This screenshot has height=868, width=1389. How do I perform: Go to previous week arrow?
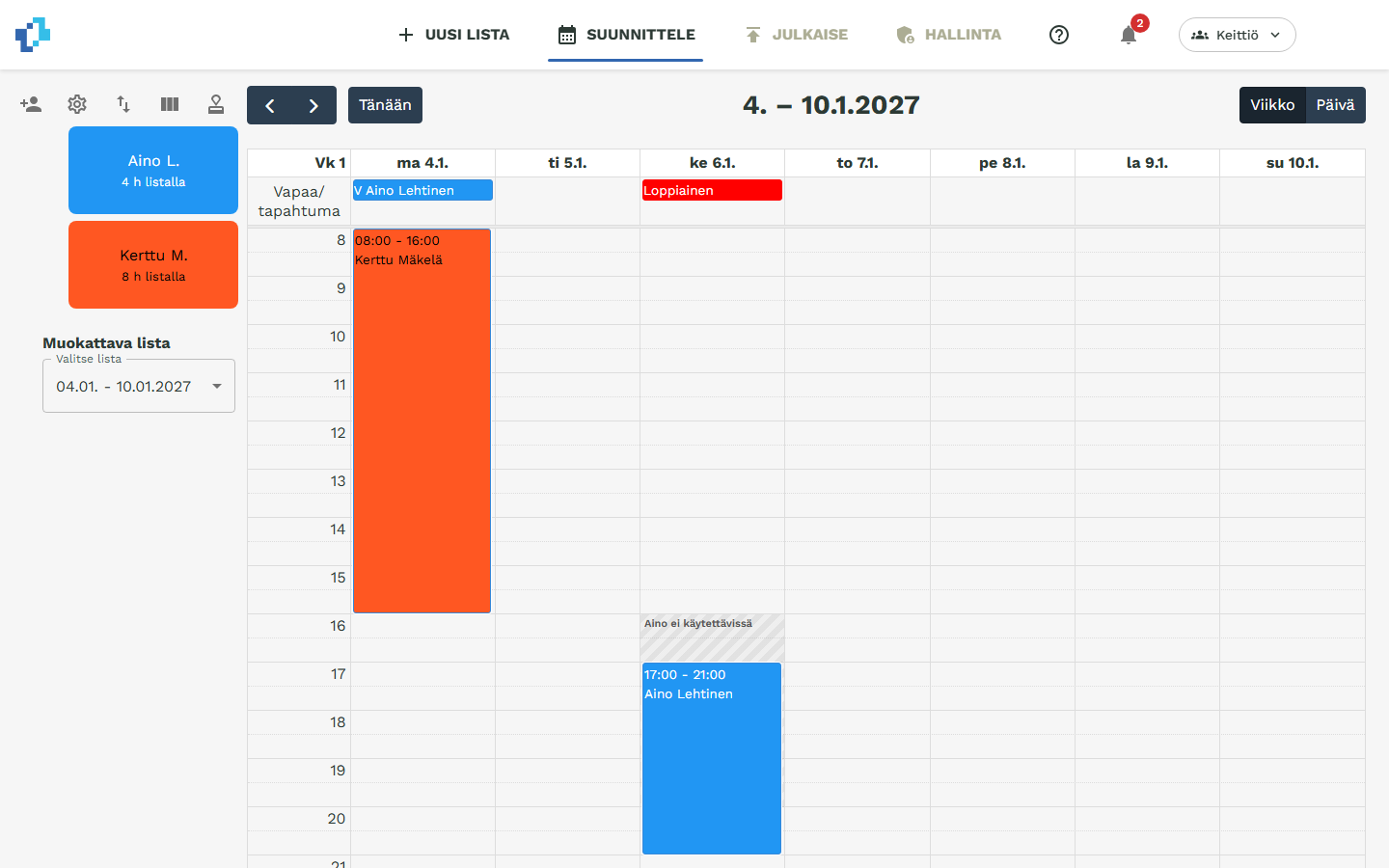270,105
